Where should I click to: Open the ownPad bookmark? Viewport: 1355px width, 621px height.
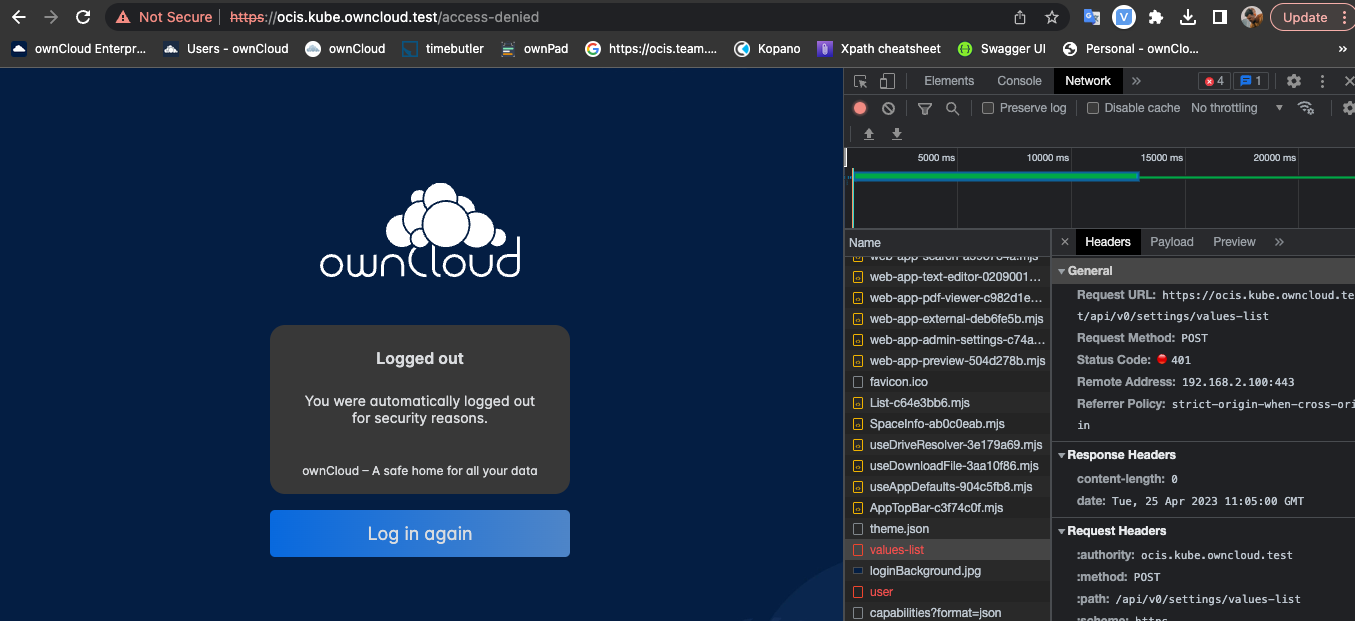click(535, 48)
